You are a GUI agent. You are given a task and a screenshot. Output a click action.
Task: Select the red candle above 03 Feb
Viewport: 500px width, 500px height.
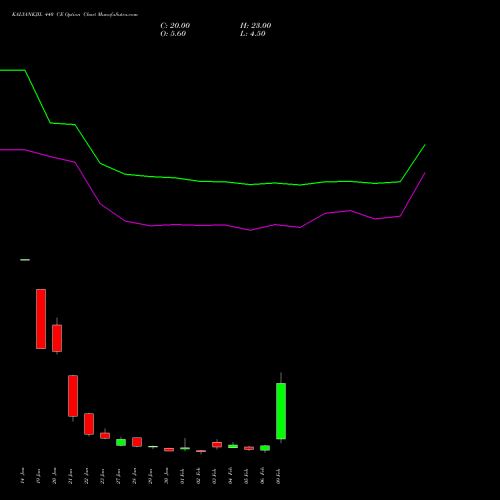[217, 445]
